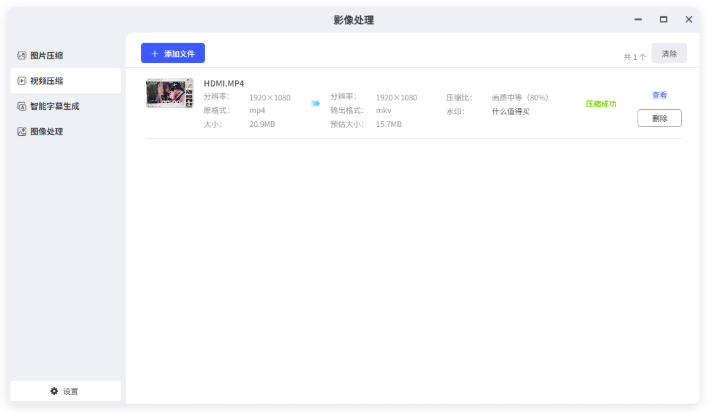
Task: Minimize the 影像处理 window
Action: (x=638, y=19)
